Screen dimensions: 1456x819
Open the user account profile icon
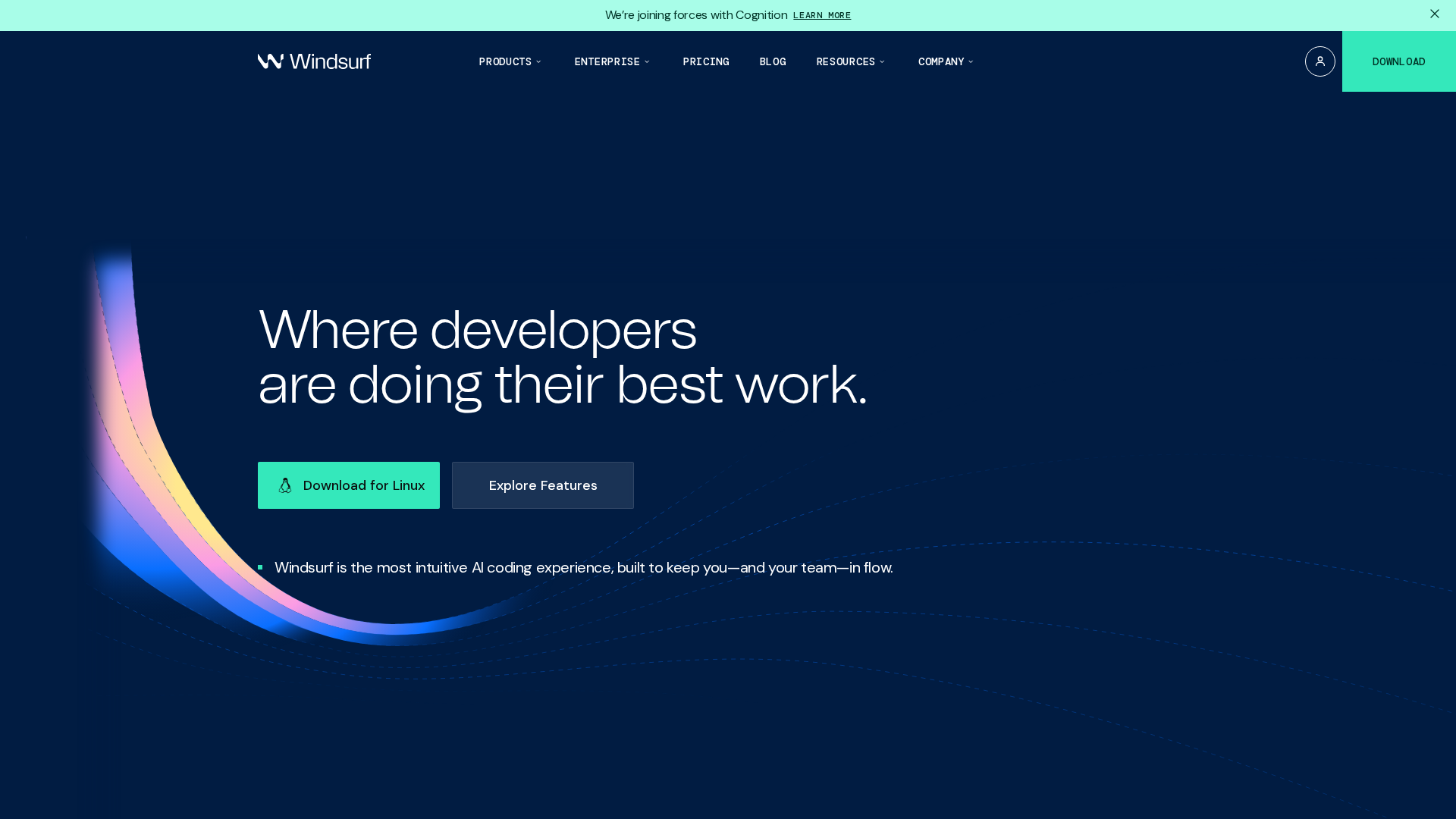point(1319,61)
